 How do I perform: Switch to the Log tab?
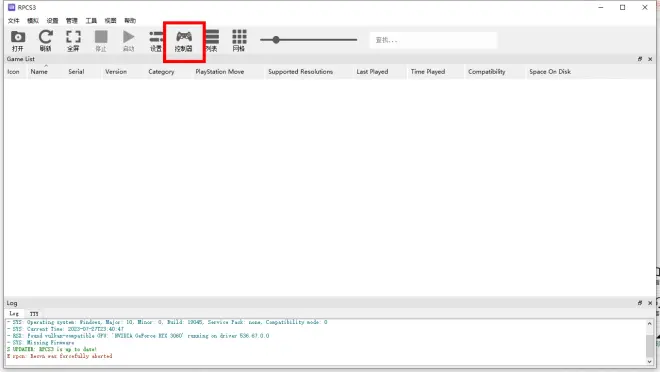(x=14, y=314)
